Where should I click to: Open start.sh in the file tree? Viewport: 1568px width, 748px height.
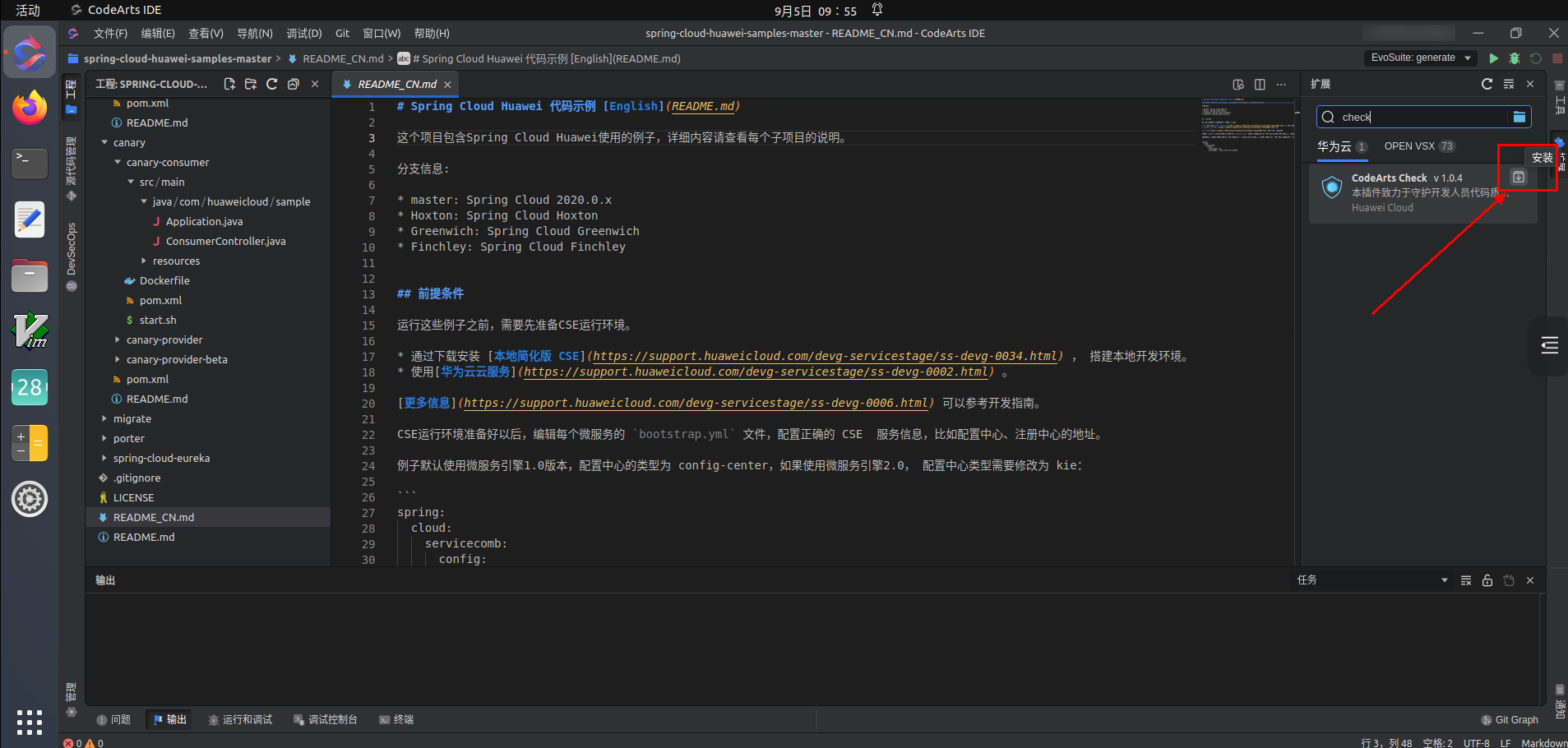point(157,321)
